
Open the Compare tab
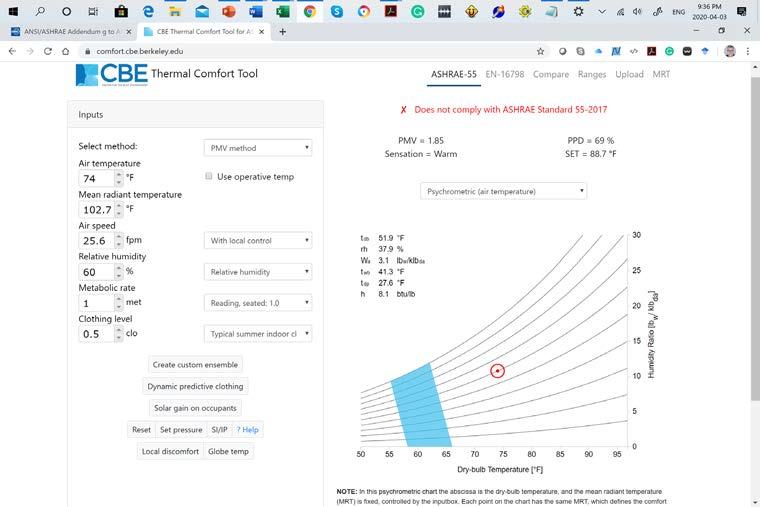tap(551, 74)
